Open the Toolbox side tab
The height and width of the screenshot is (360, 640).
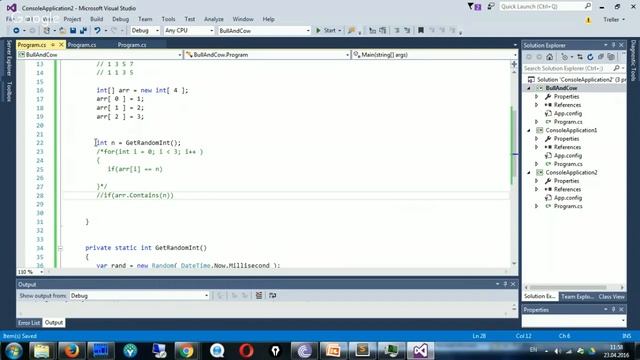click(x=9, y=91)
